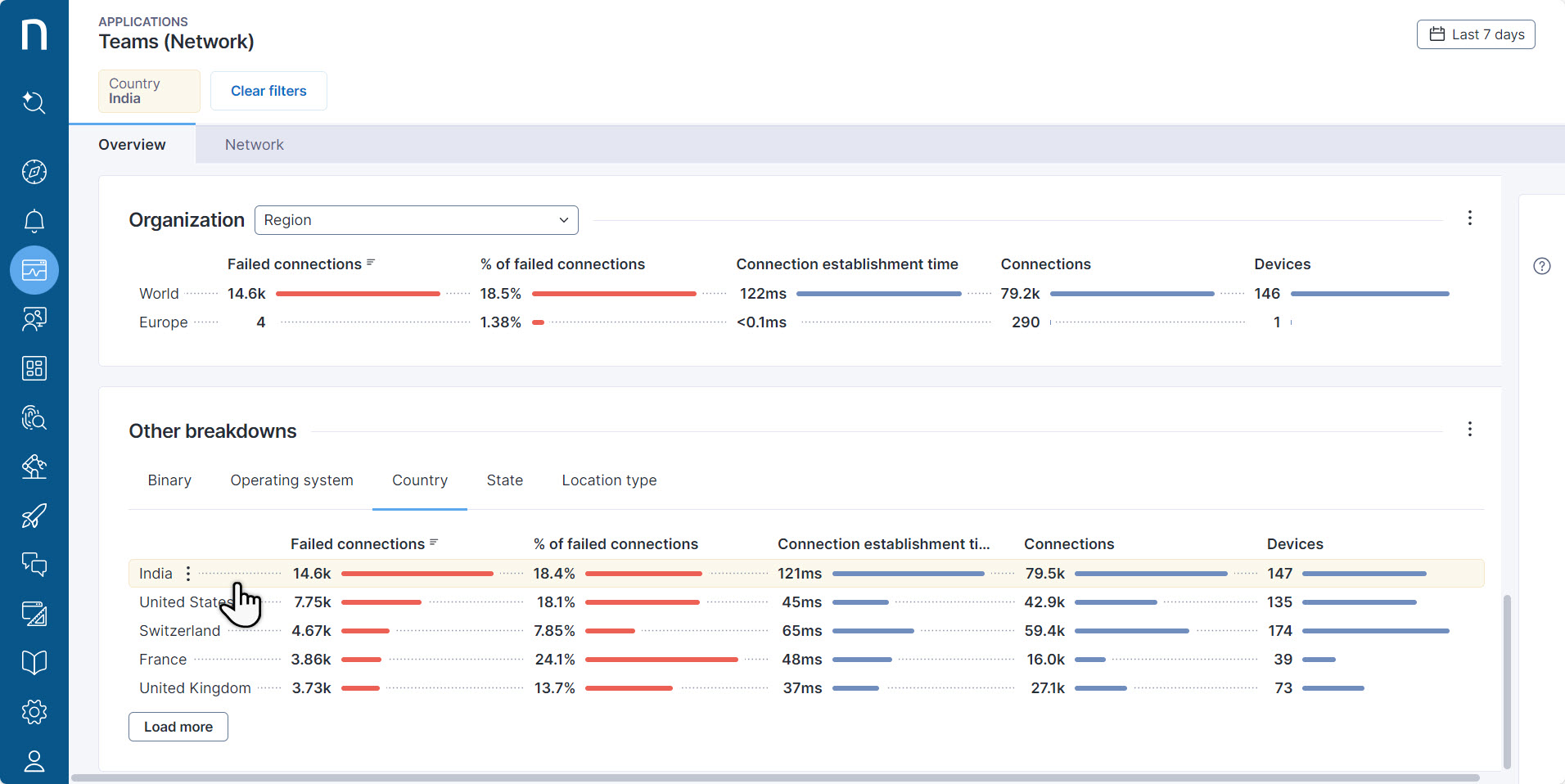Open India row actions menu

pos(188,574)
